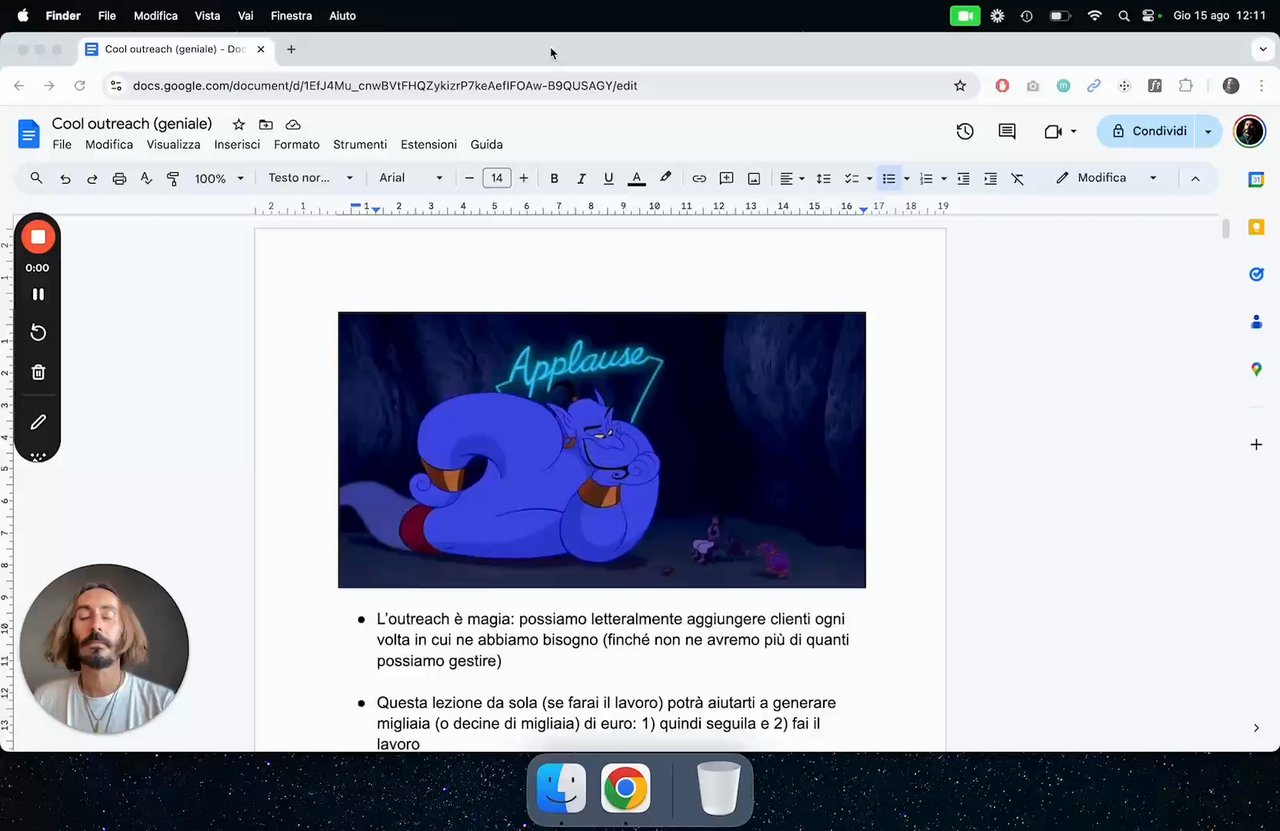Open the Strumenti menu
Viewport: 1280px width, 831px height.
(360, 145)
